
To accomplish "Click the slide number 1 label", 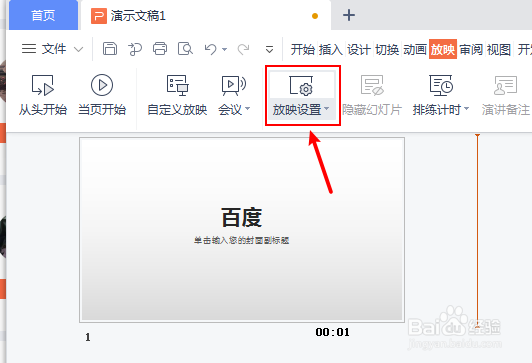I will [x=88, y=337].
